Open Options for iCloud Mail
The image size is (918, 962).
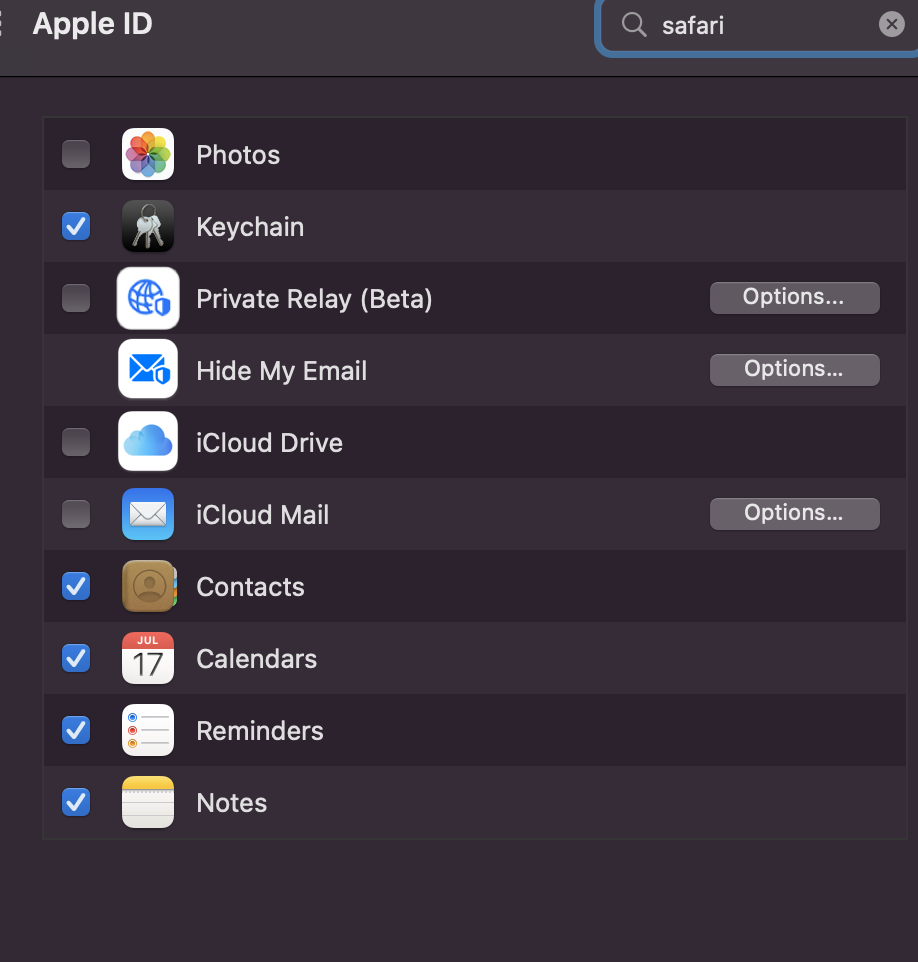(795, 514)
